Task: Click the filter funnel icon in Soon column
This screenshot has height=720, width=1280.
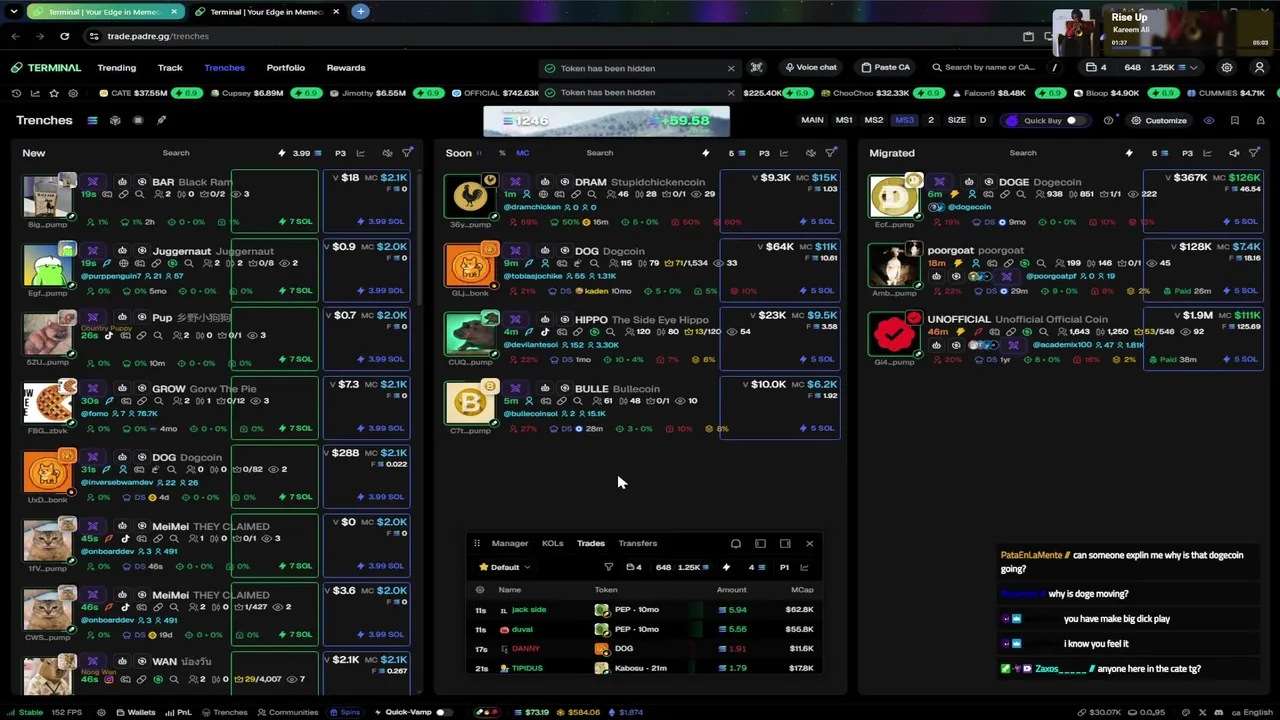Action: pyautogui.click(x=831, y=153)
